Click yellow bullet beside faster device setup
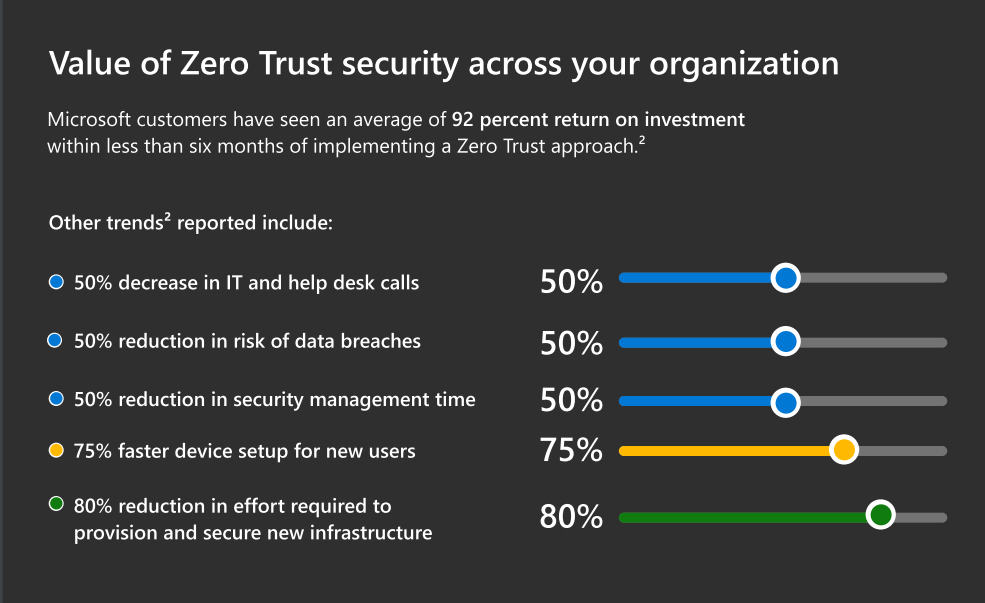985x603 pixels. pos(56,451)
